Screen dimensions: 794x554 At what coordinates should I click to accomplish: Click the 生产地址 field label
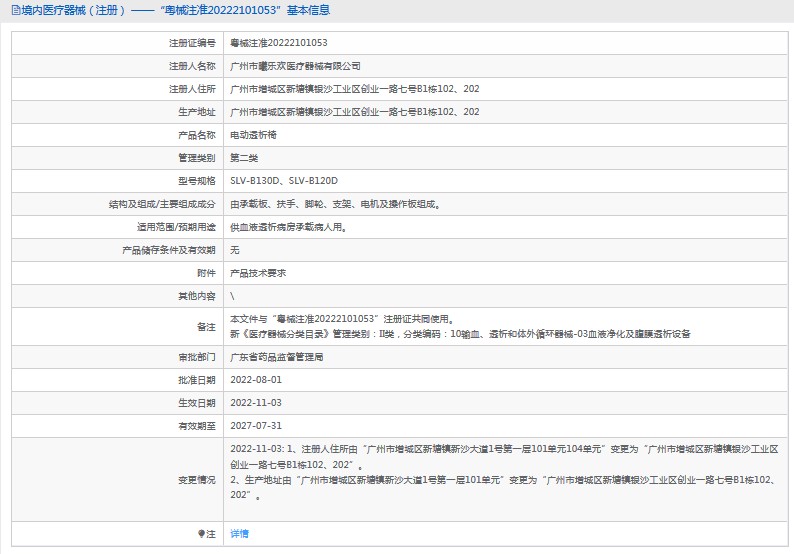(x=197, y=112)
